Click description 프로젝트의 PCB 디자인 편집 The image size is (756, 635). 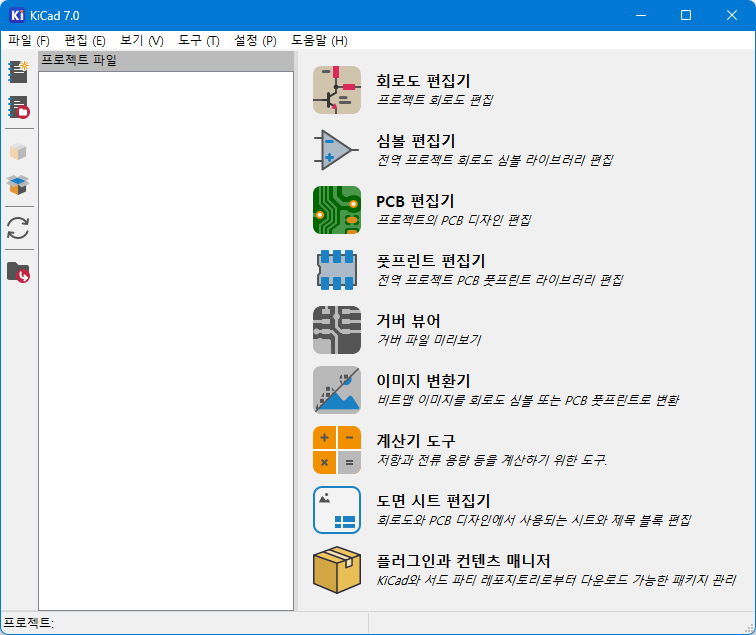[x=453, y=220]
